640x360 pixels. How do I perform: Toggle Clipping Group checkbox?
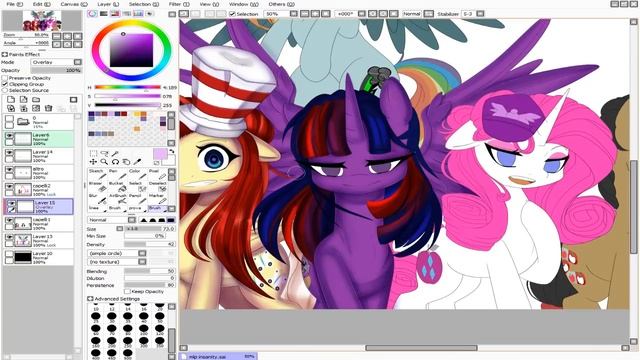pyautogui.click(x=5, y=84)
